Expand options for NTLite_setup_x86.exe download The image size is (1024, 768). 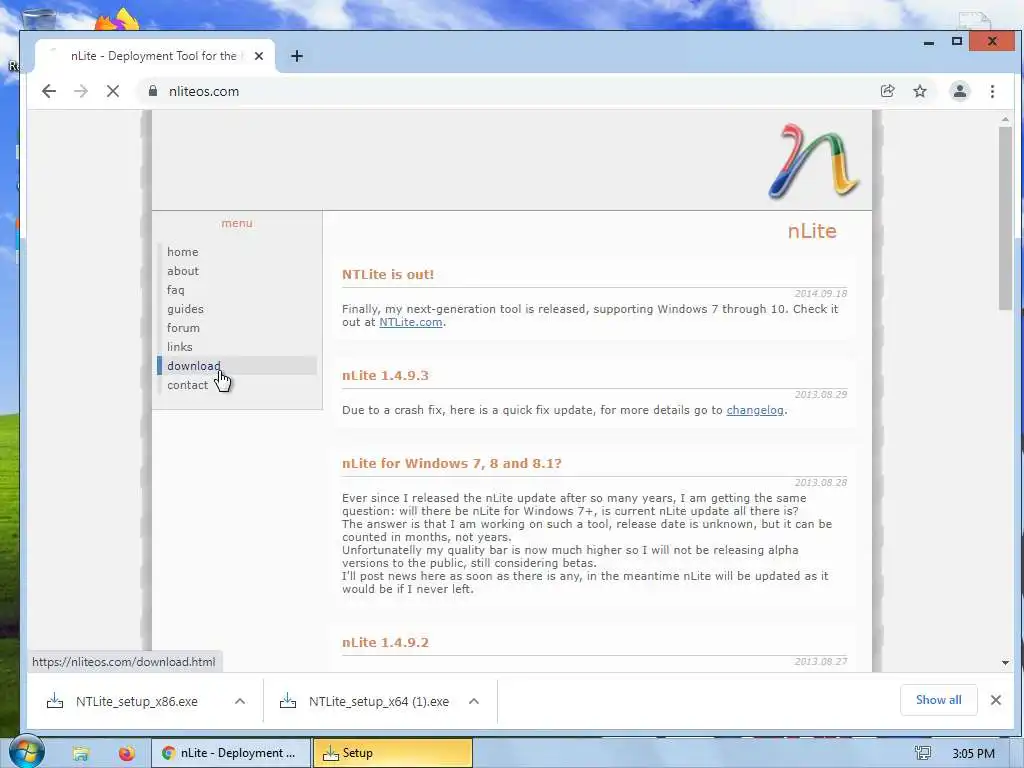[x=240, y=701]
